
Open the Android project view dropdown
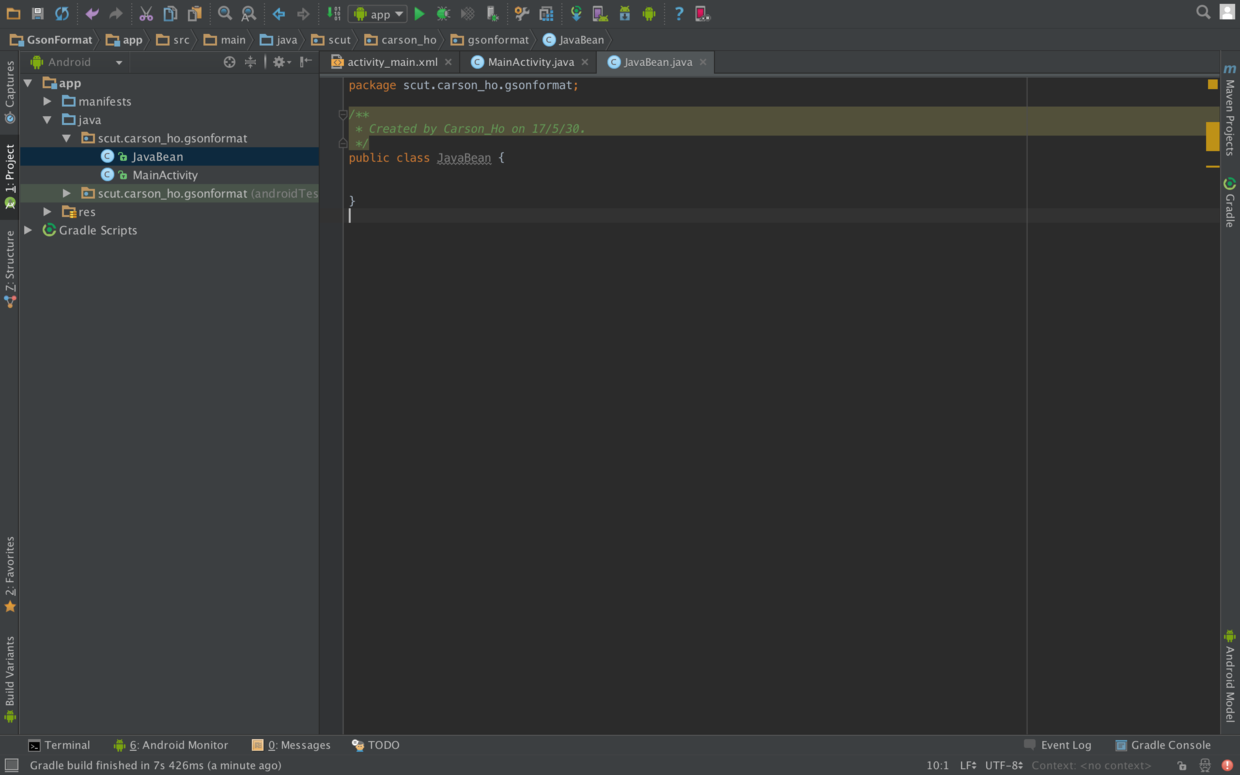(x=77, y=62)
